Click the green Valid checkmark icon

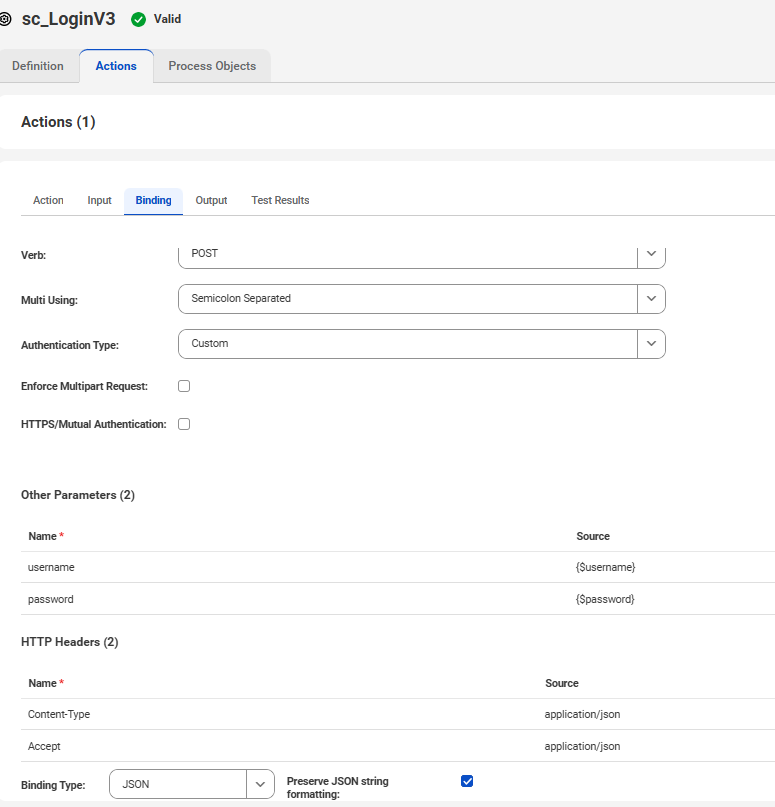[x=138, y=20]
